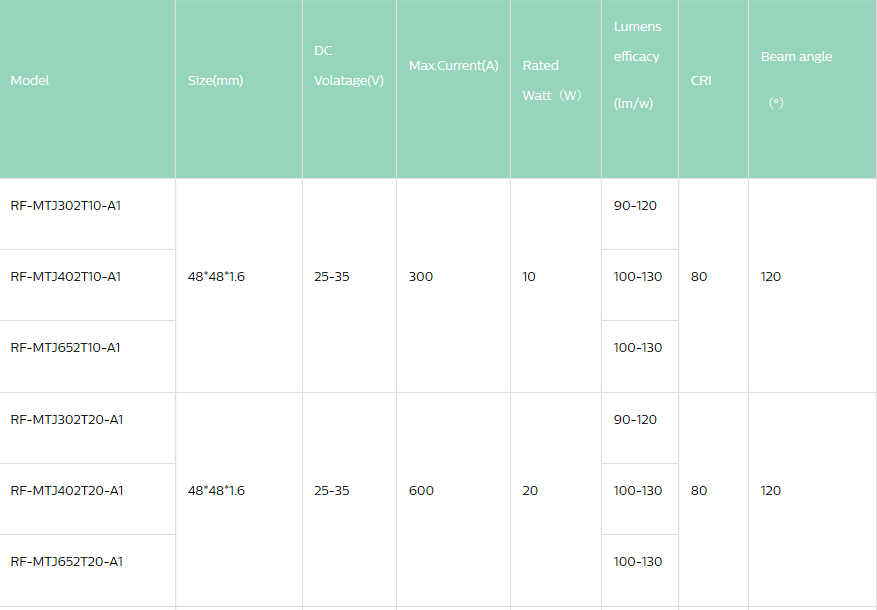The height and width of the screenshot is (610, 877).
Task: Select the RF-MTJ652T20-A1 model row
Action: point(66,561)
